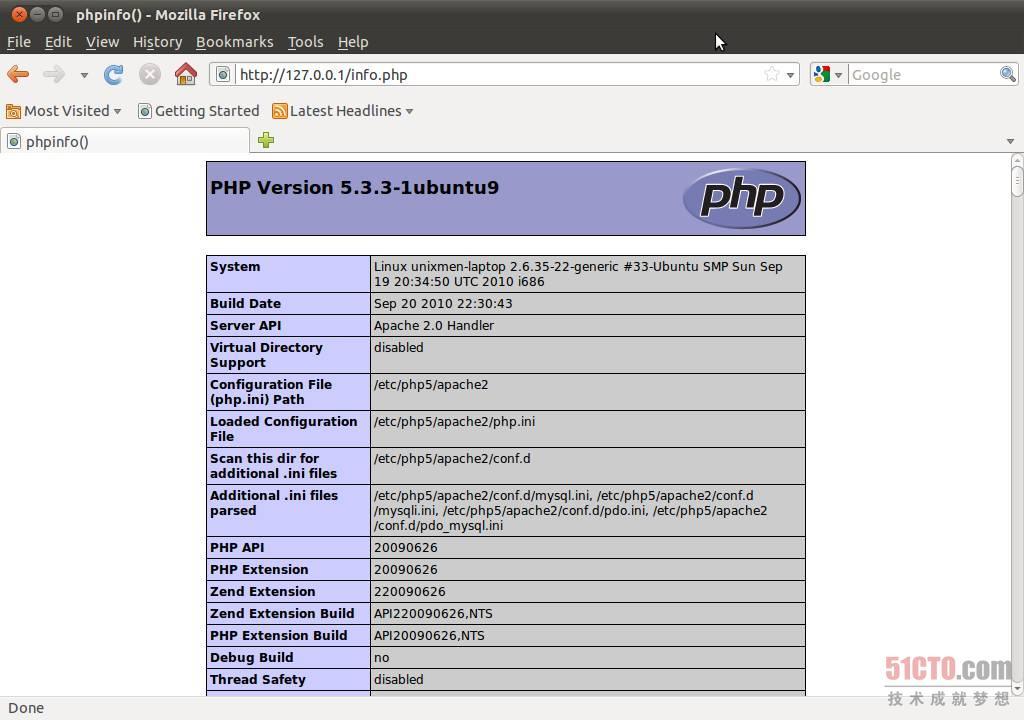This screenshot has height=720, width=1024.
Task: Open the Tools menu
Action: [306, 42]
